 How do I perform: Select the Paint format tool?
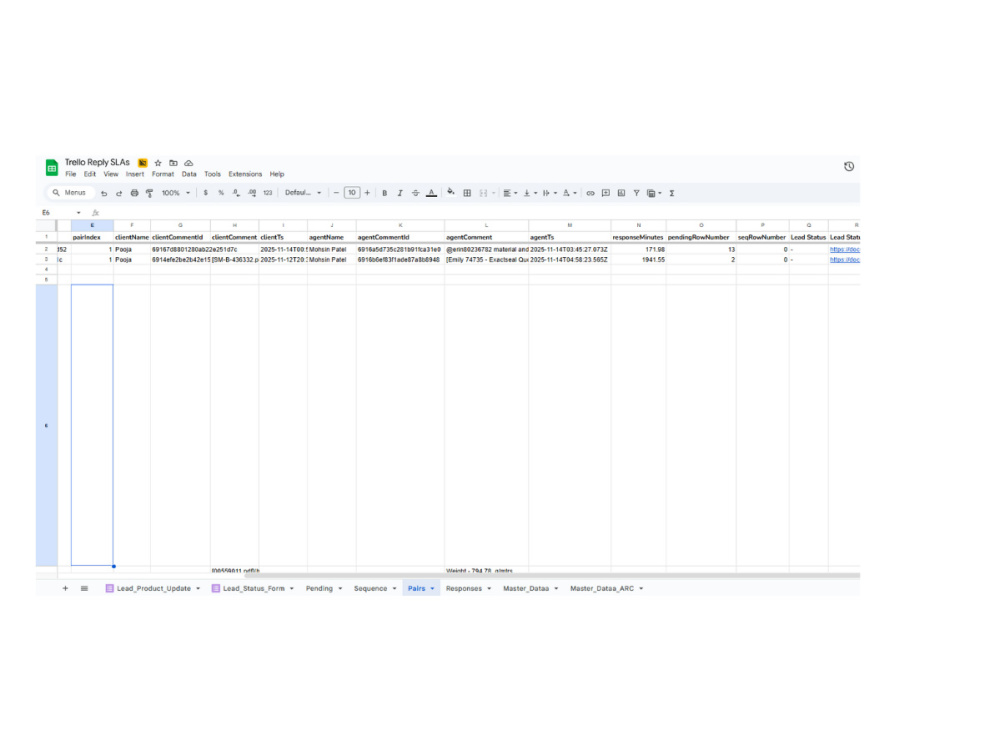click(x=149, y=193)
